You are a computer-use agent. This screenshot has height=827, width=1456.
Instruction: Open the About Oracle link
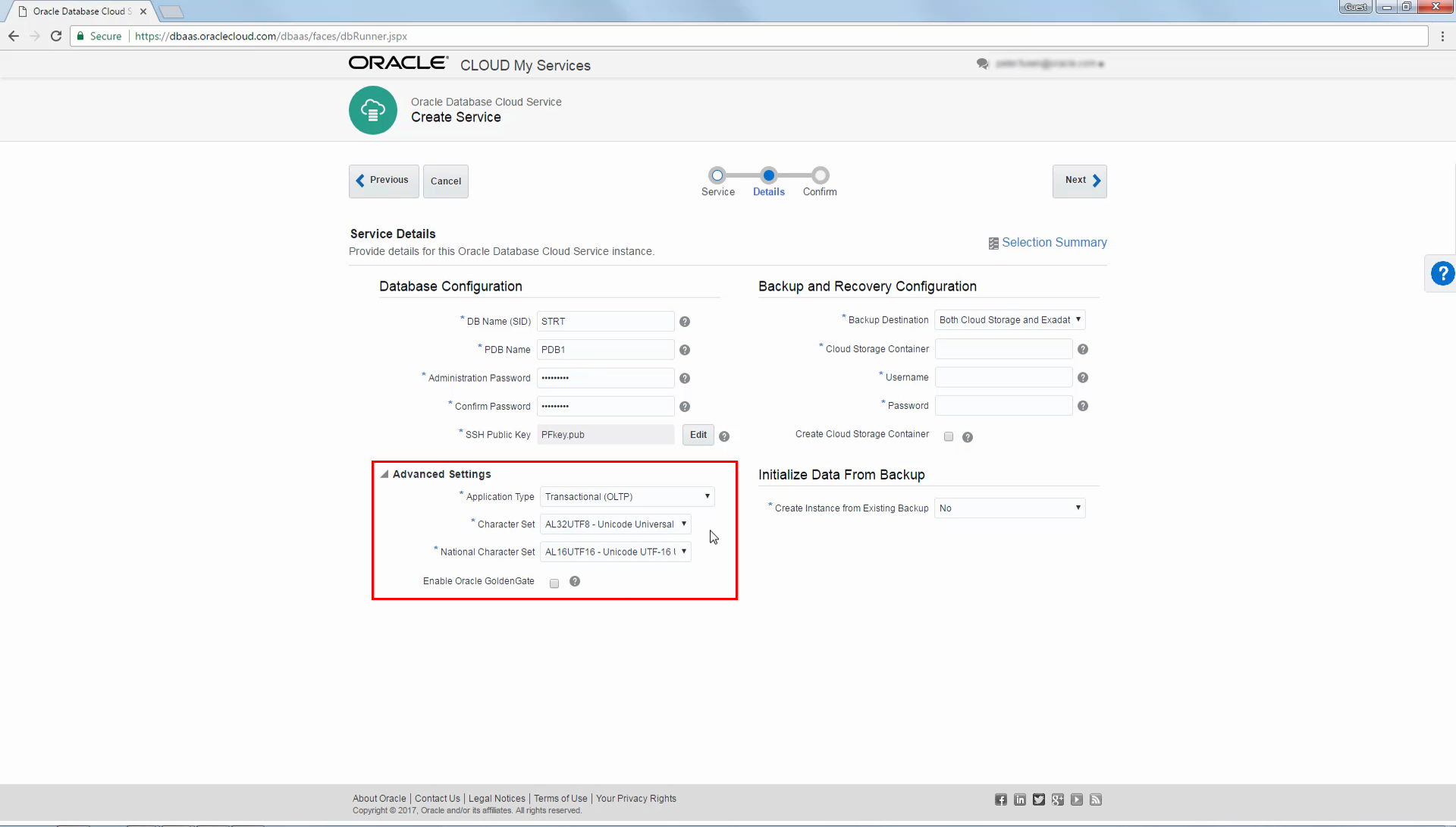click(379, 799)
